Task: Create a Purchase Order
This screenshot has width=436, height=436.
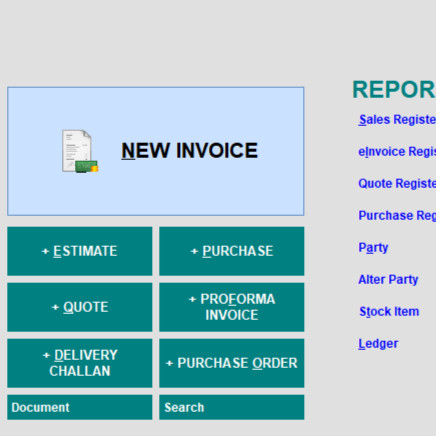Action: point(232,363)
